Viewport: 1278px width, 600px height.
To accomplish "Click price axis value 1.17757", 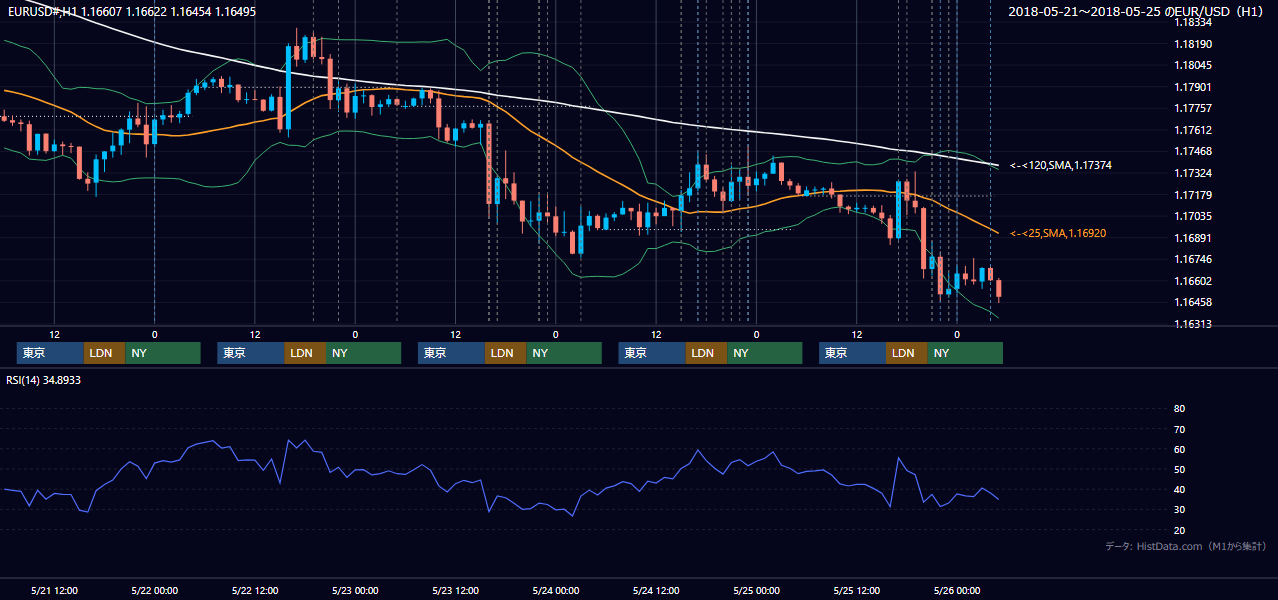I will 1192,108.
